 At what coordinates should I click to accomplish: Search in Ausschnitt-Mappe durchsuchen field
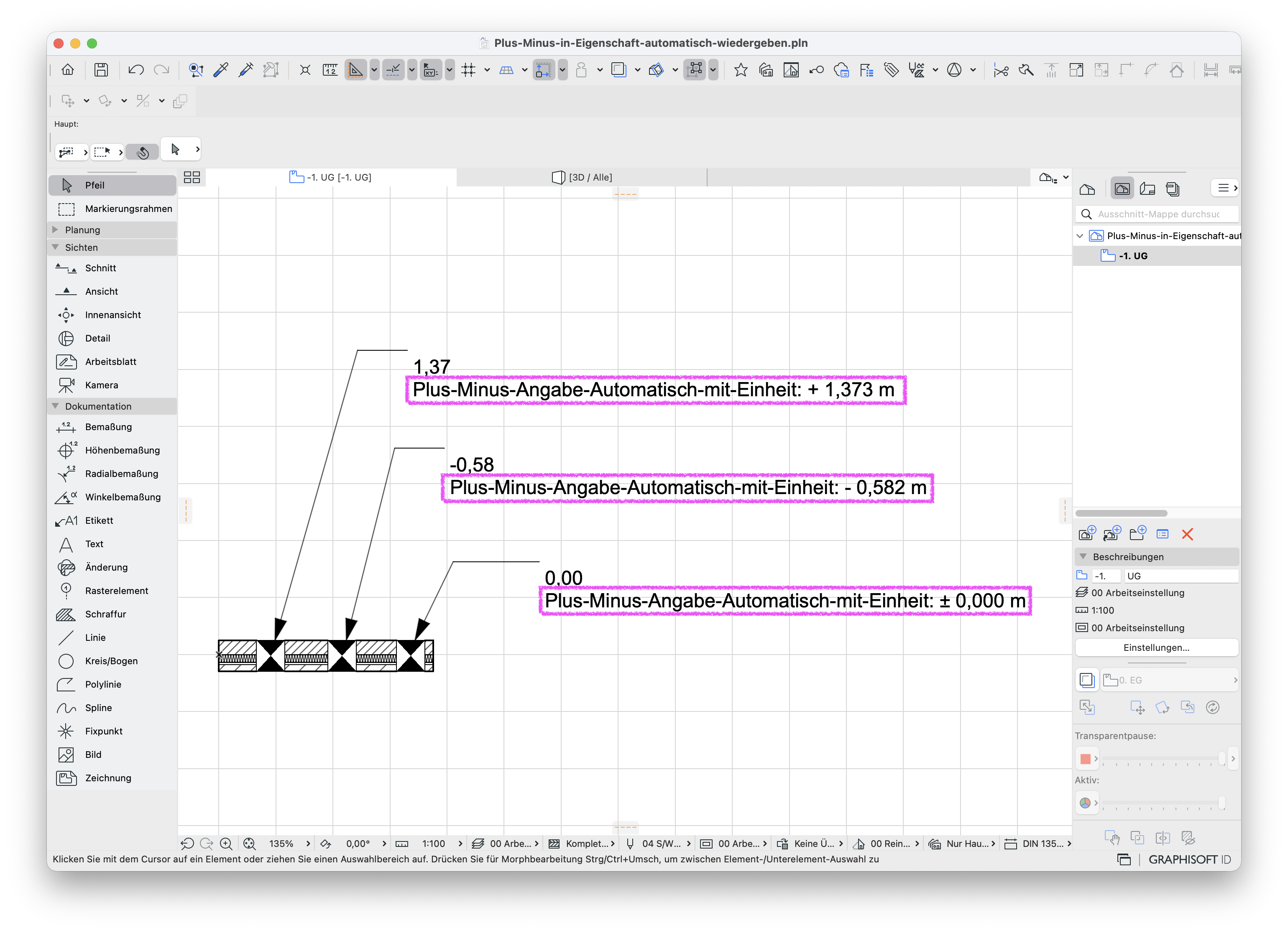click(x=1158, y=214)
